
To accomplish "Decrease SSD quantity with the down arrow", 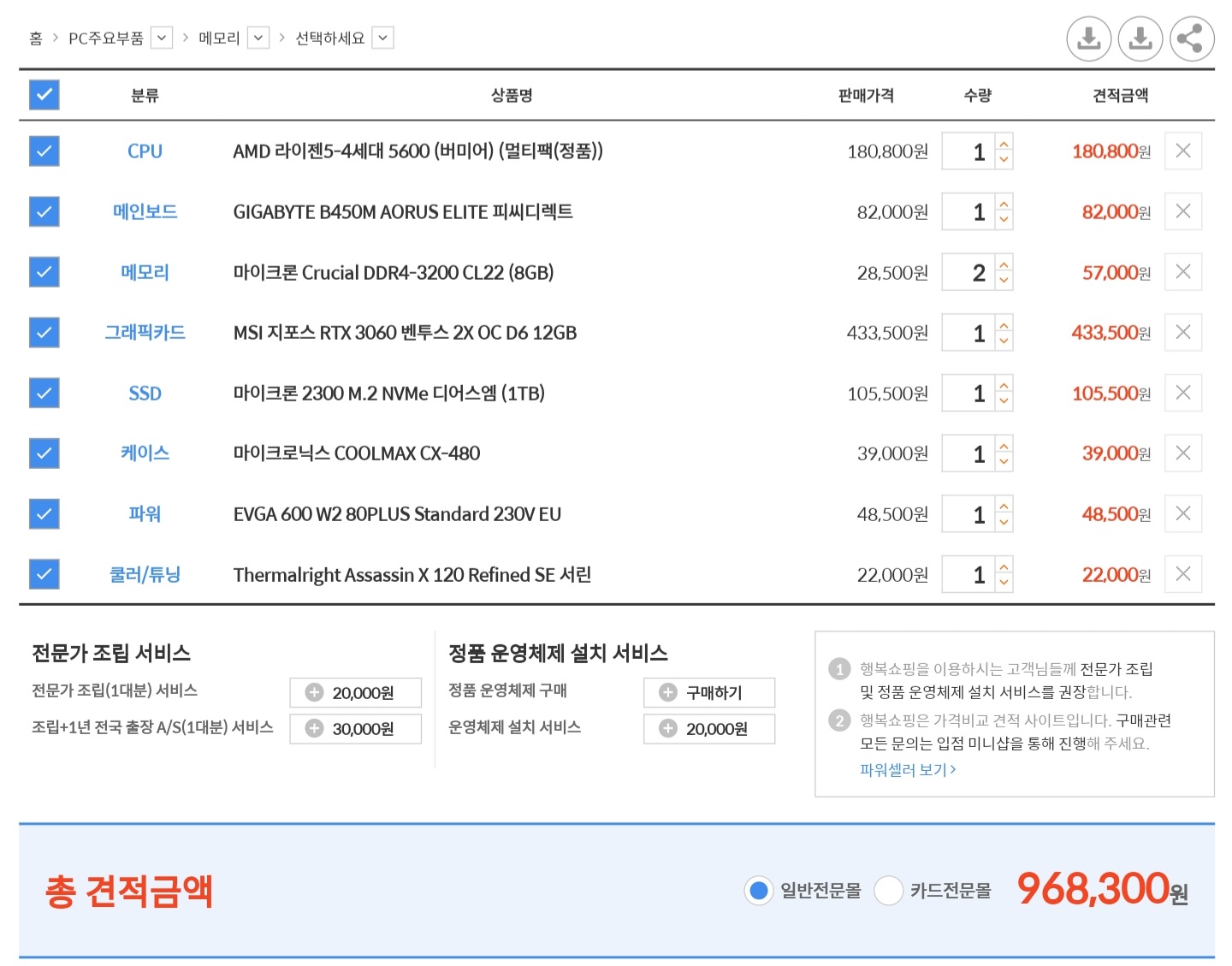I will (1004, 402).
